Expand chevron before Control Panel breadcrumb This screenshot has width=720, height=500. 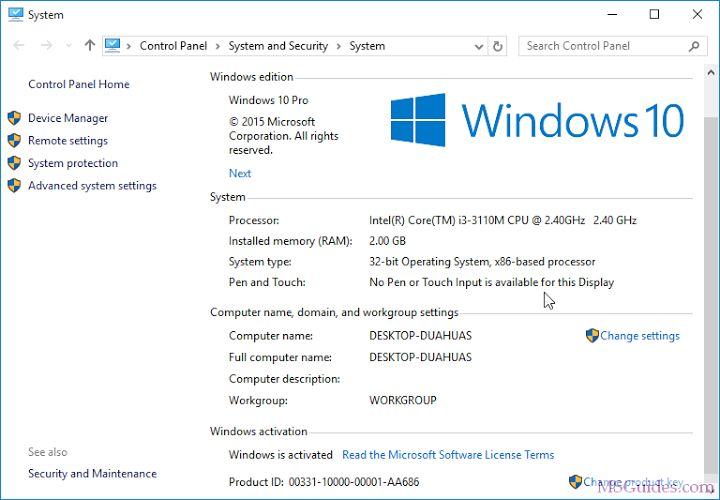[129, 46]
